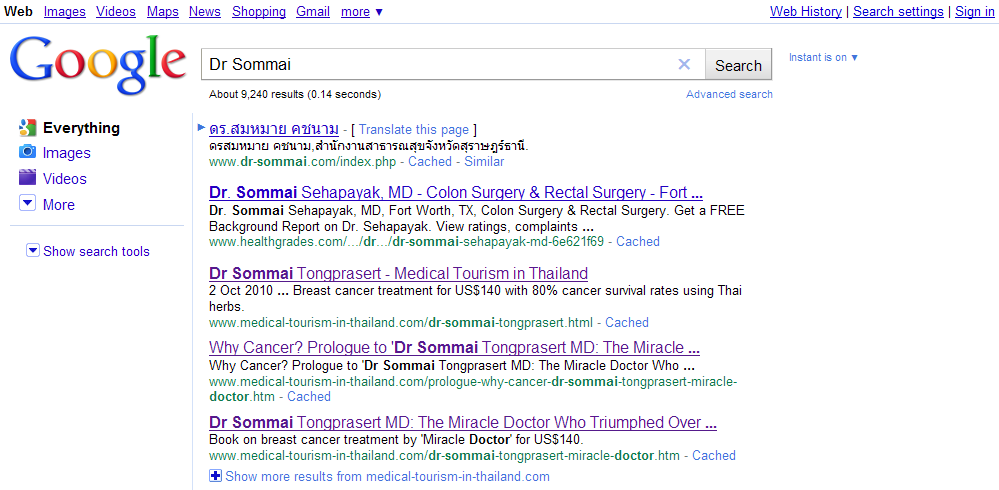The image size is (999, 490).
Task: Click Sign in link
Action: [974, 12]
